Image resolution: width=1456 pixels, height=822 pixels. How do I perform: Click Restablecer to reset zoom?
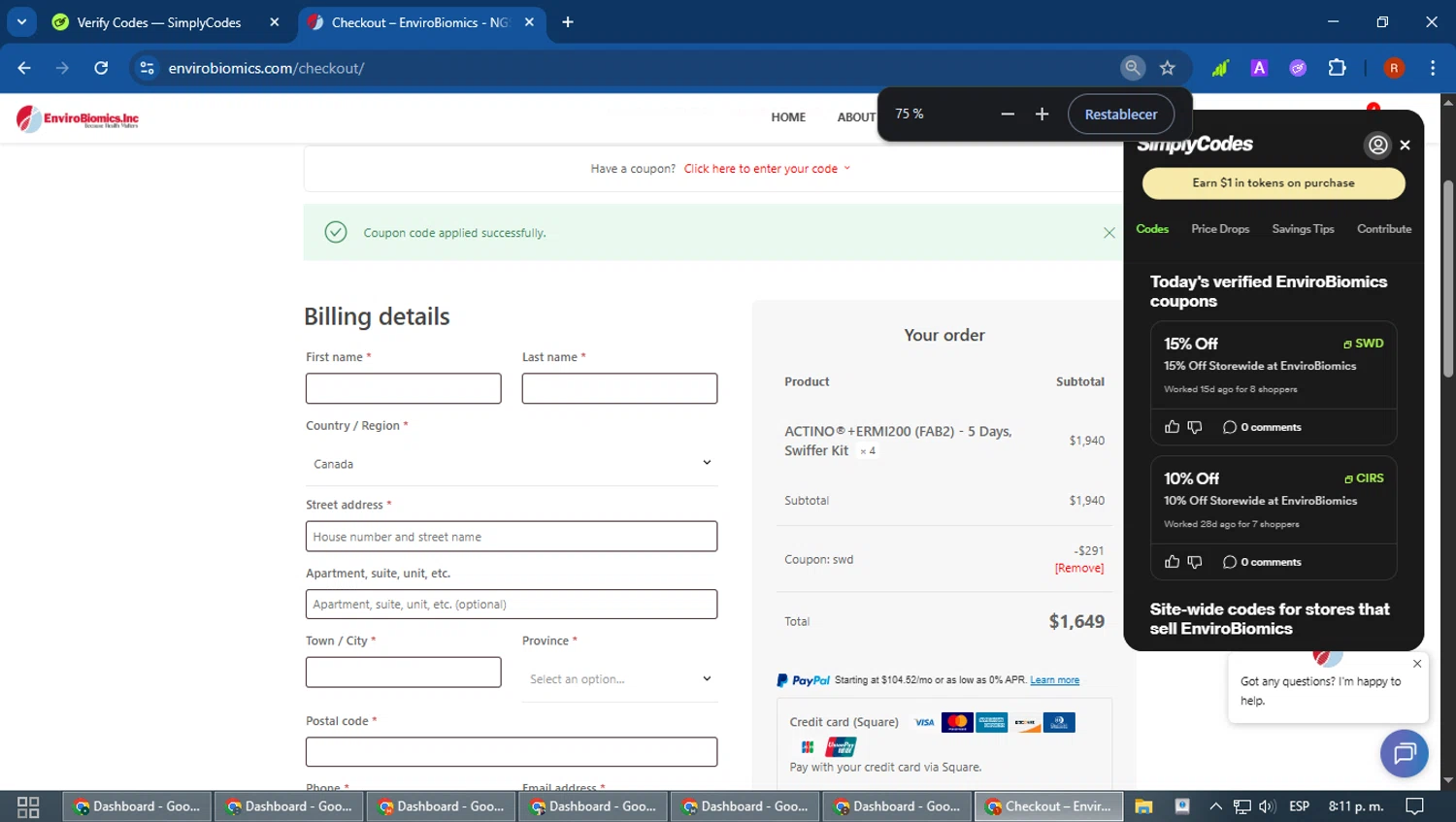(x=1121, y=115)
